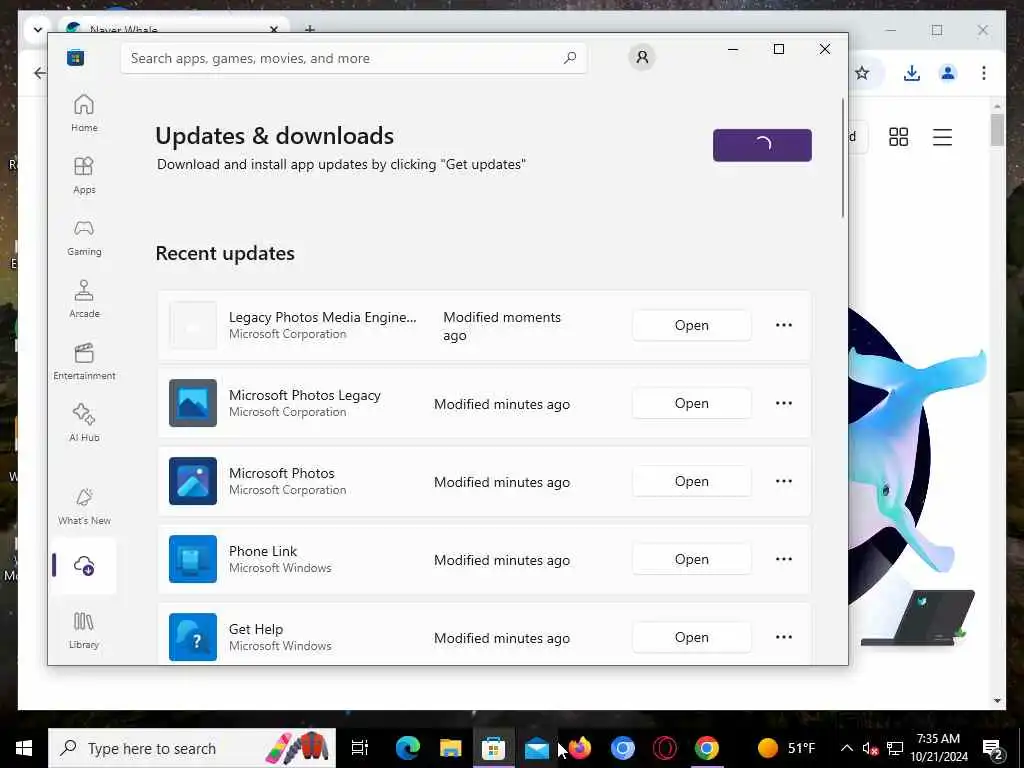Open What's New in sidebar
The width and height of the screenshot is (1024, 768).
[84, 506]
